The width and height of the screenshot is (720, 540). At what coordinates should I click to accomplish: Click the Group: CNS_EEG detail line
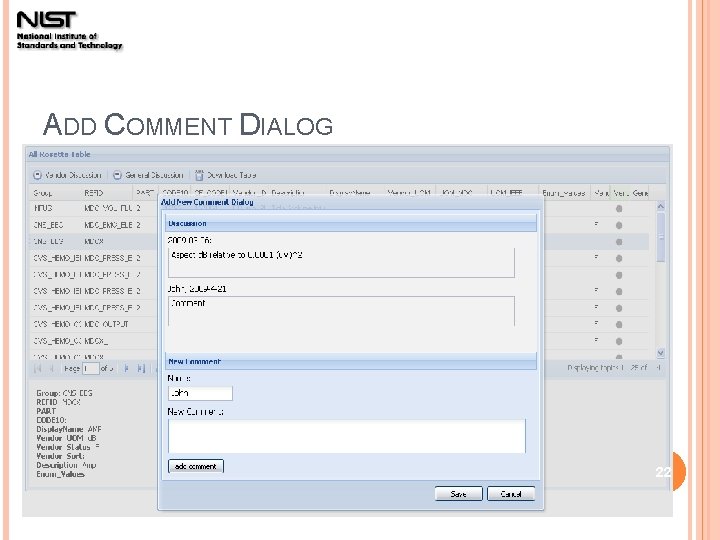click(64, 393)
